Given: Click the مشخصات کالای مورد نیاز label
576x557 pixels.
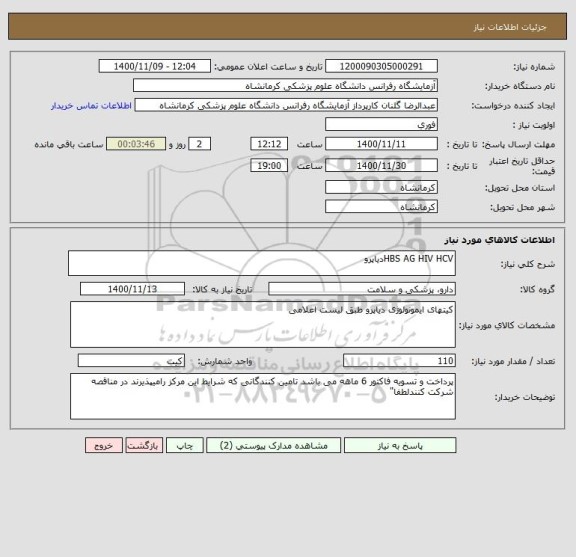Looking at the screenshot, I should (507, 326).
